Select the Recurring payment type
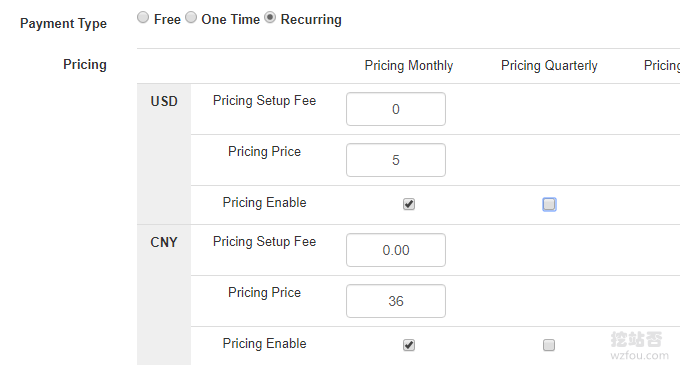Screen dimensions: 680x366 pyautogui.click(x=270, y=18)
